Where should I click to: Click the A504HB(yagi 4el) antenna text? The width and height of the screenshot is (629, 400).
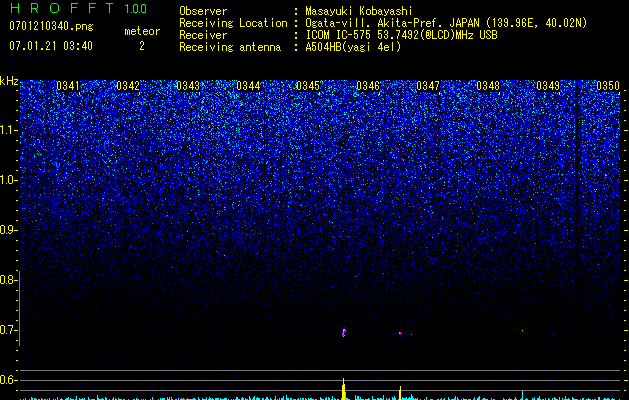353,47
